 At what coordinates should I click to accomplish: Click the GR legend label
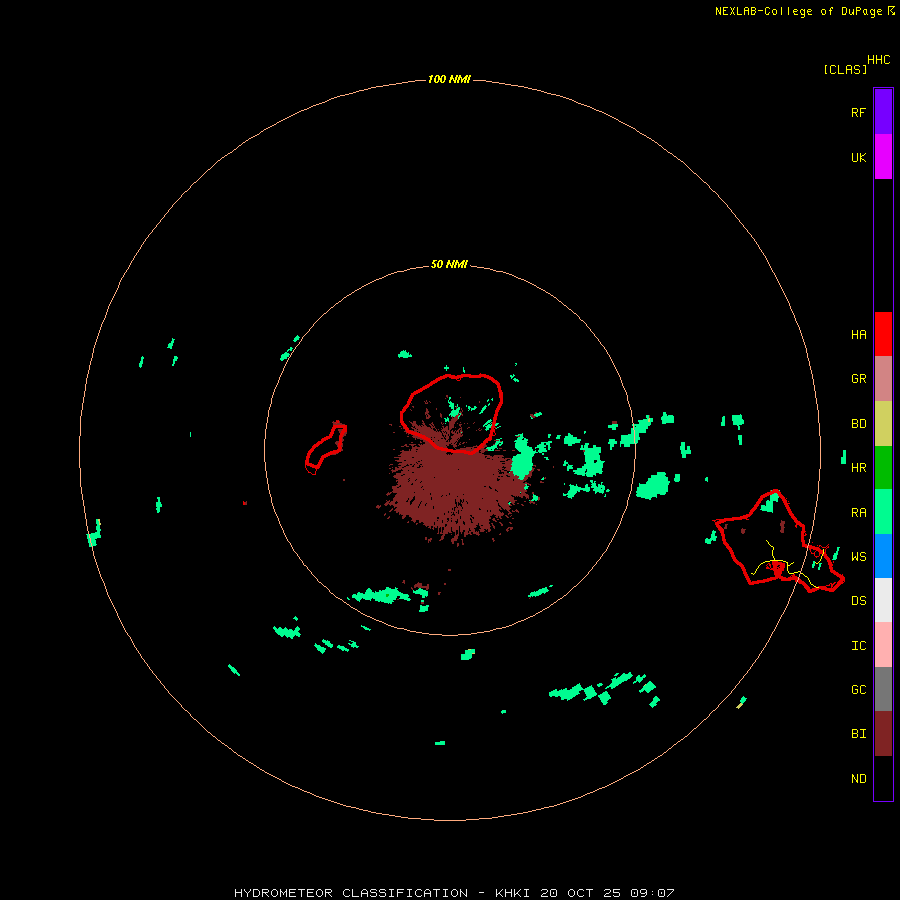(858, 379)
